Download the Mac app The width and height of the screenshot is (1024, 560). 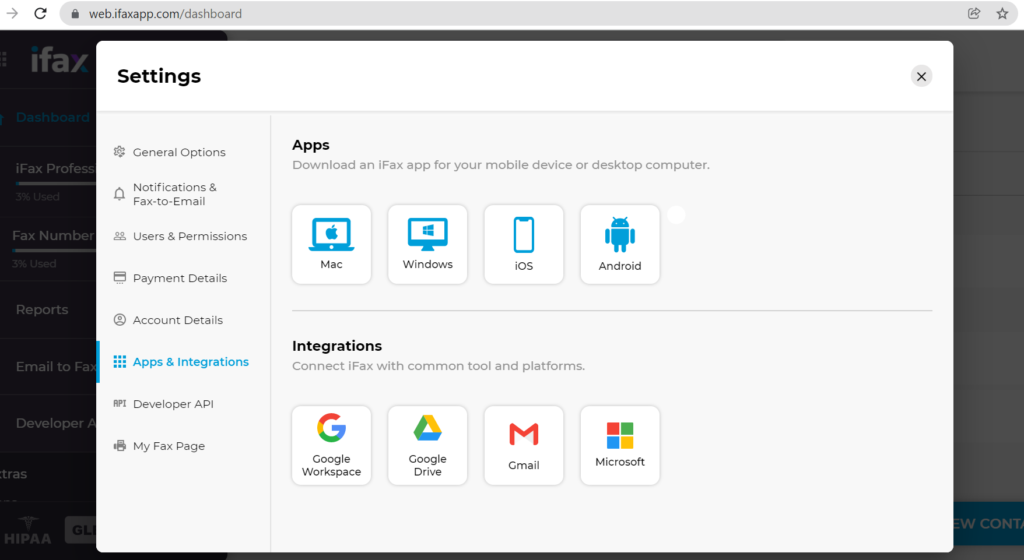pos(331,244)
